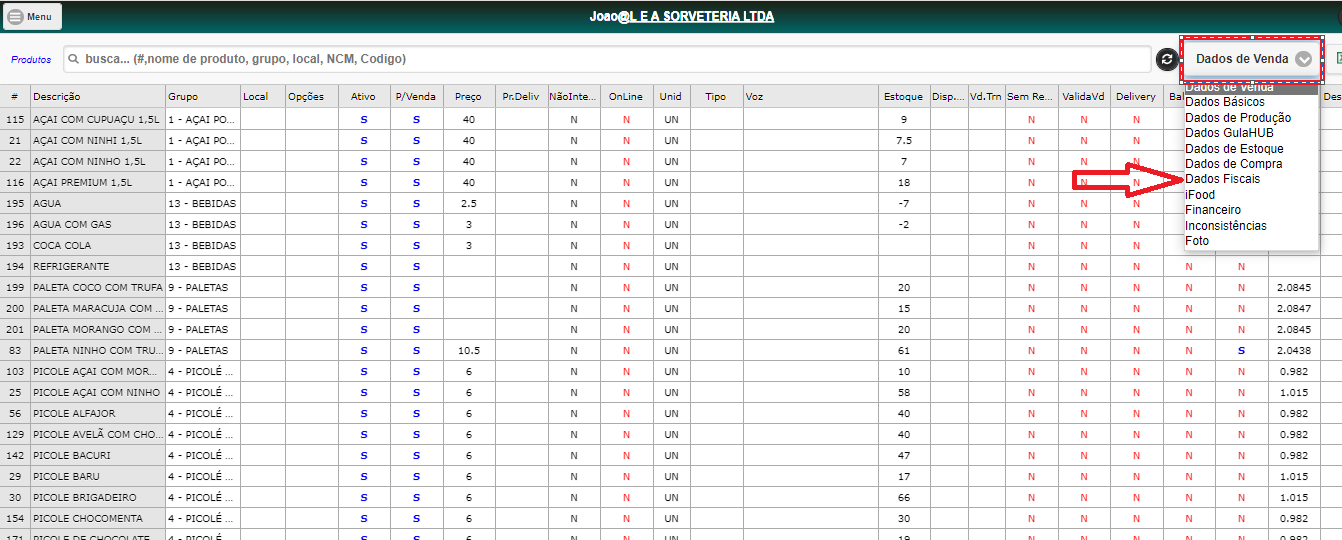Toggle Delivery N for PICOLE CHOCOMENTA row
Viewport: 1342px width, 540px height.
pos(1136,519)
